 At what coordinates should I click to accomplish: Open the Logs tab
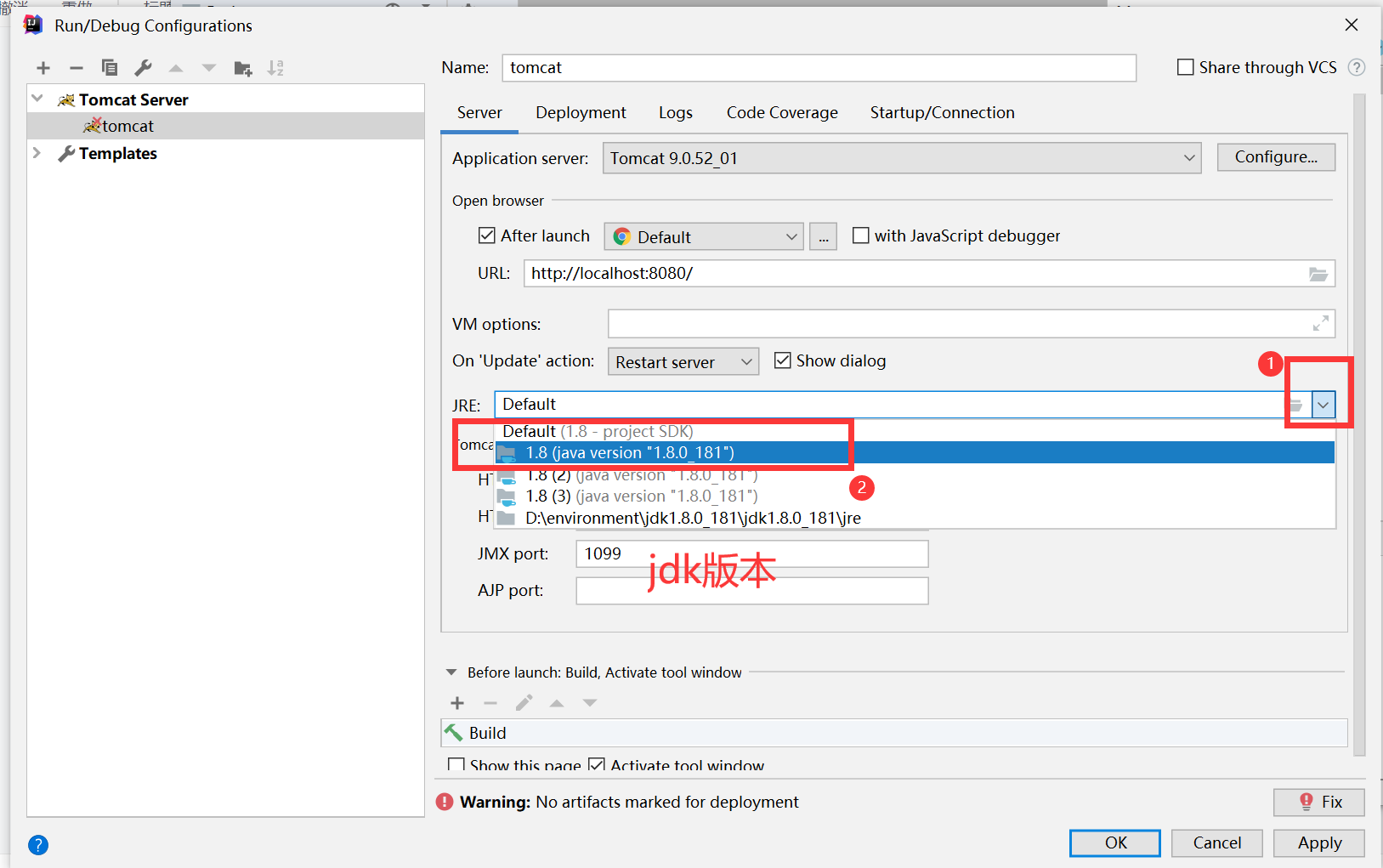(676, 112)
